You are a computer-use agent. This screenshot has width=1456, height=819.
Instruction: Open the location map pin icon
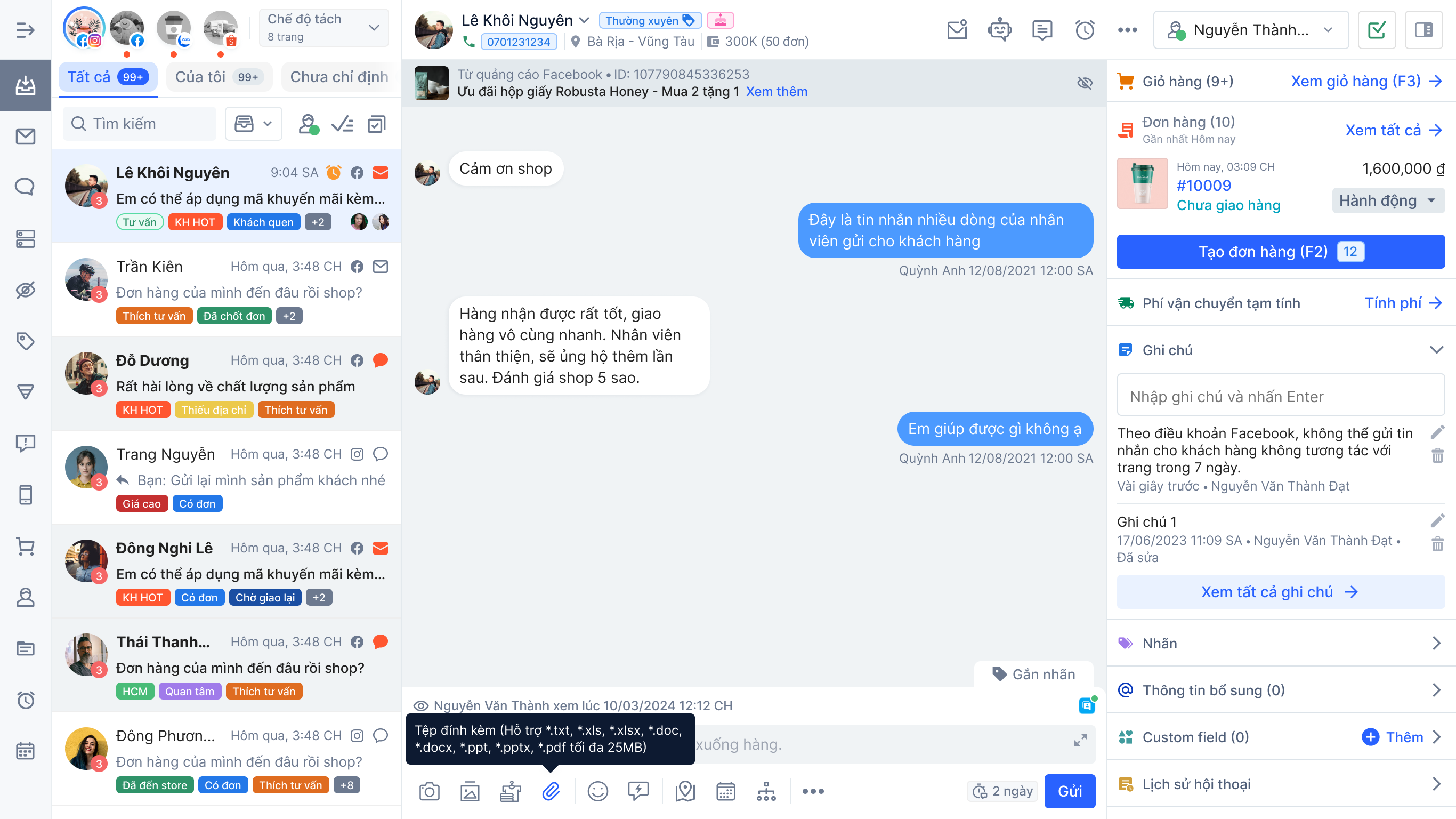685,791
